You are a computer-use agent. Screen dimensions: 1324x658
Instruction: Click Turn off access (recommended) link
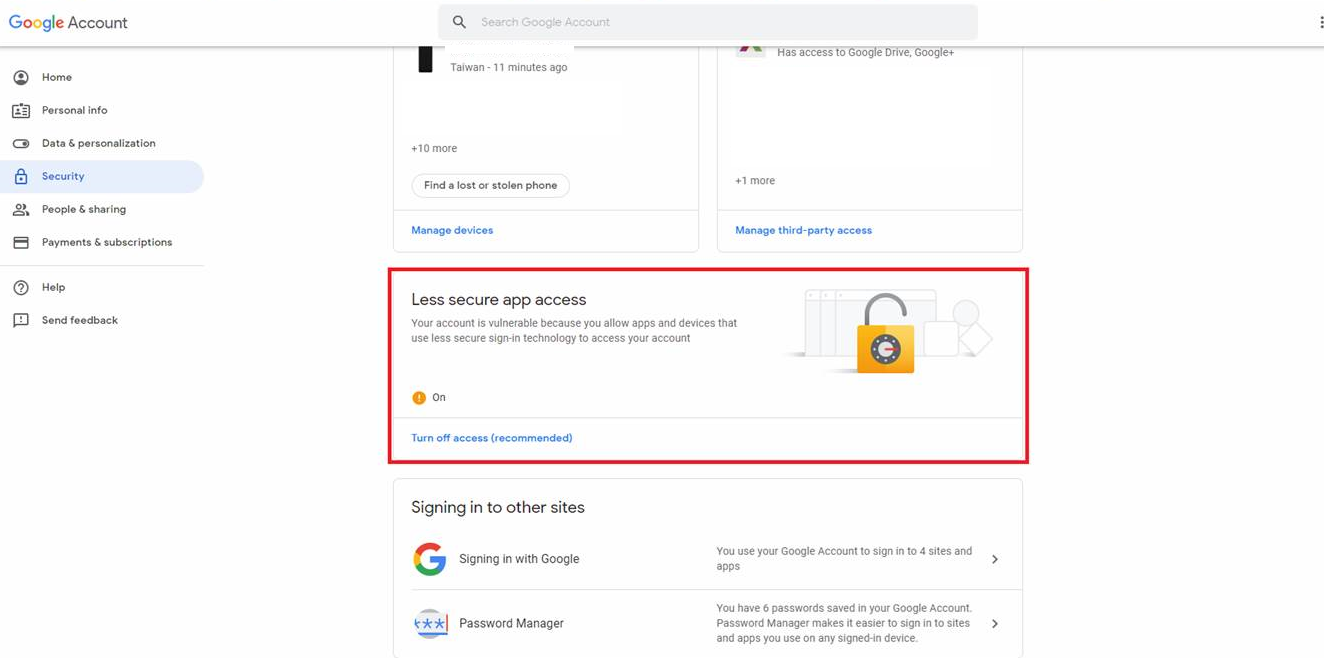(x=492, y=438)
